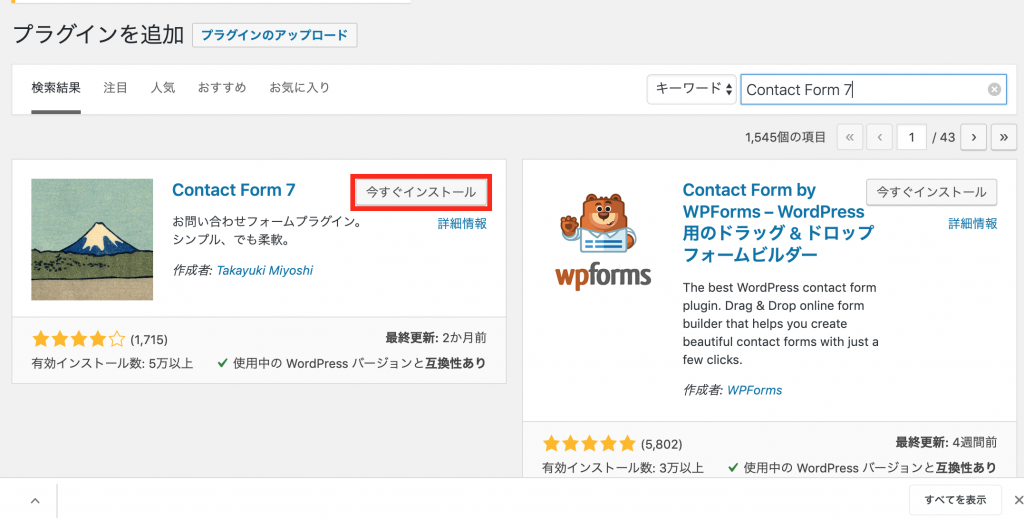Expand the download bar chevron at bottom left
Viewport: 1024px width, 519px height.
35,501
